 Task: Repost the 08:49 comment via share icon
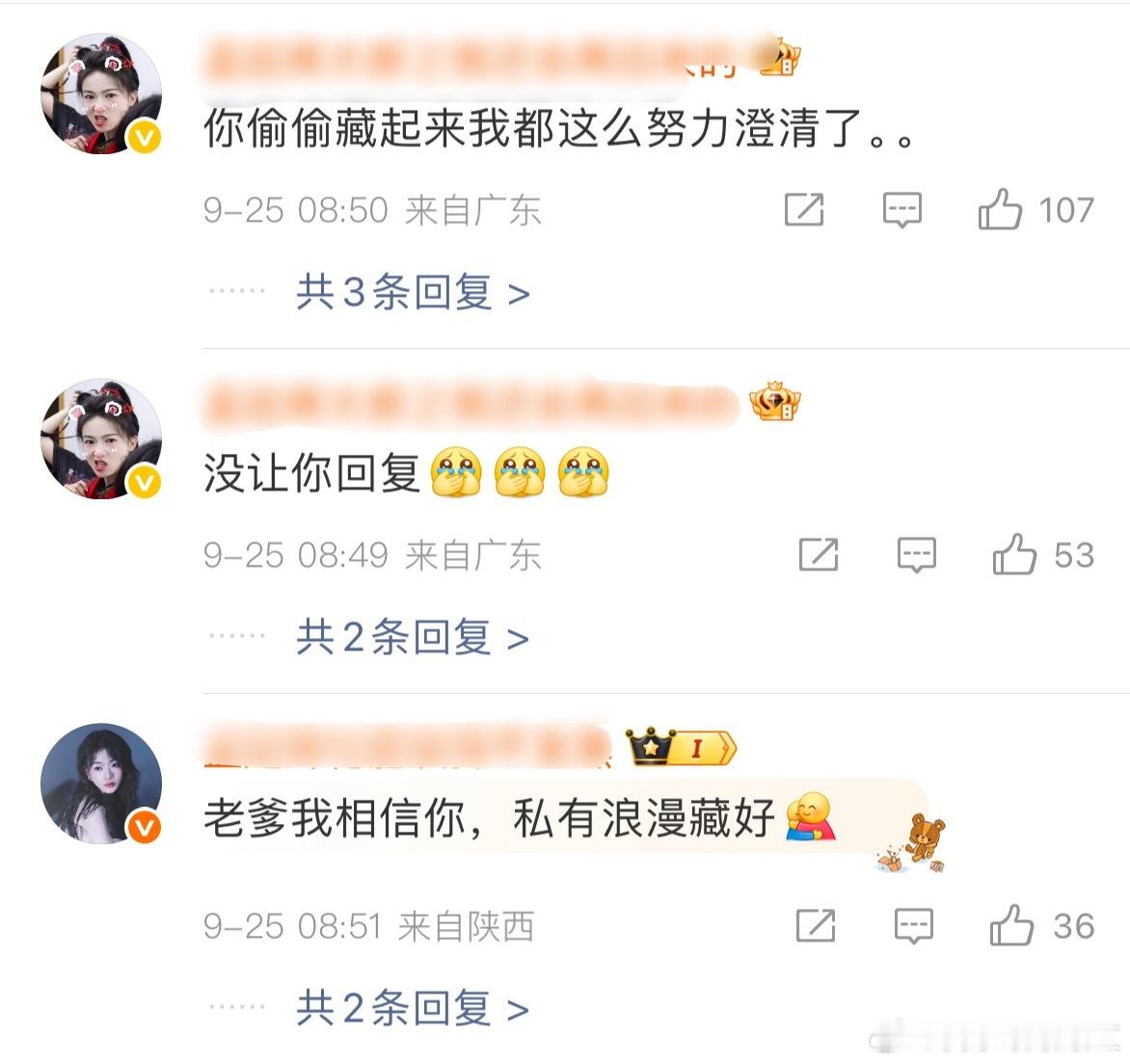(x=819, y=555)
